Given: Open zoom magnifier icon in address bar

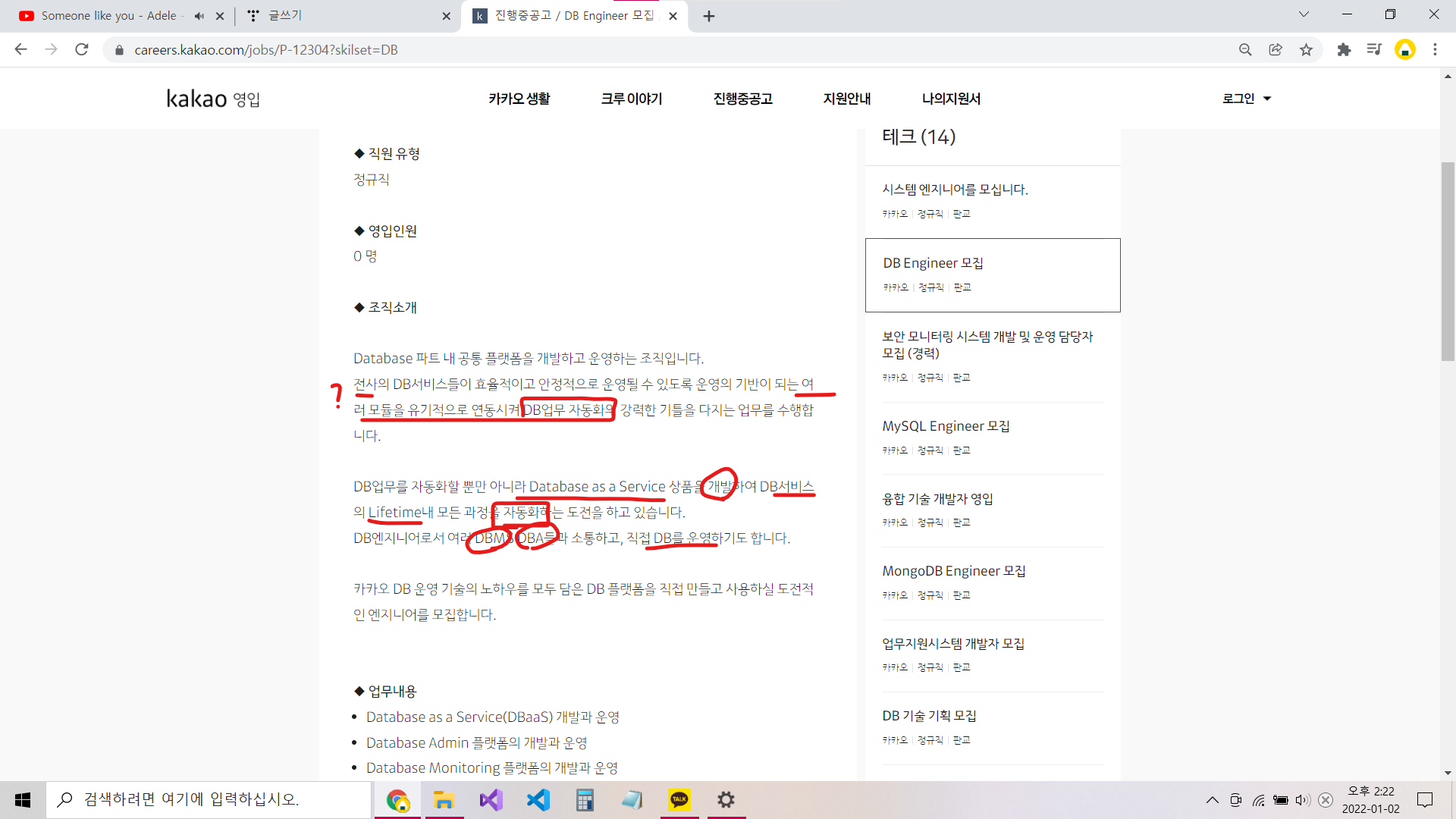Looking at the screenshot, I should click(x=1245, y=50).
